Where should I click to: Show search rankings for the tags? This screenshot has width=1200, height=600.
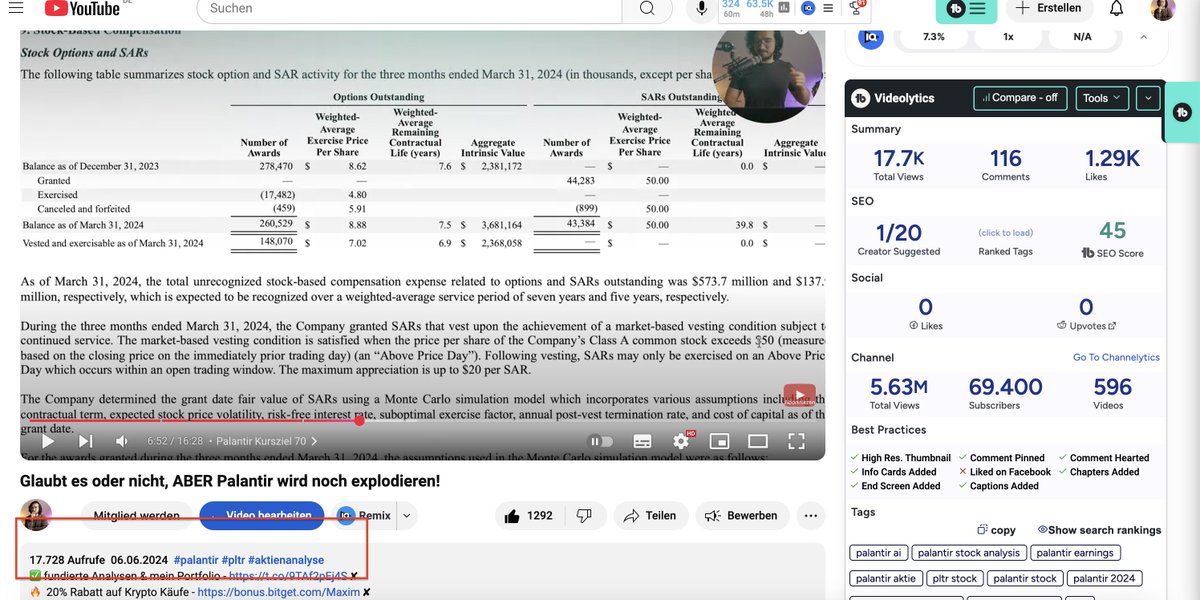point(1099,530)
